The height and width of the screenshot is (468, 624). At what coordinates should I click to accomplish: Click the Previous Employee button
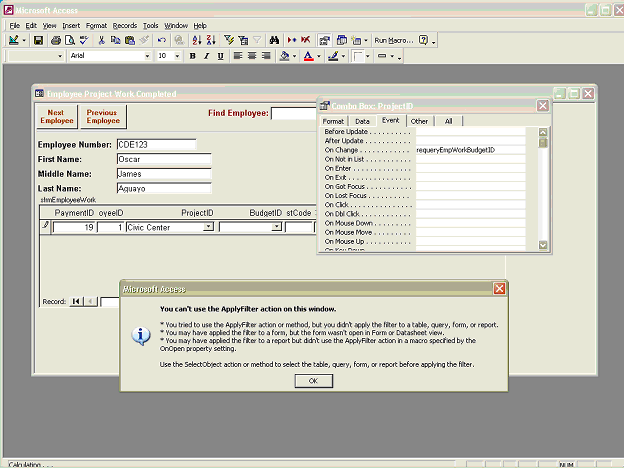(x=103, y=117)
